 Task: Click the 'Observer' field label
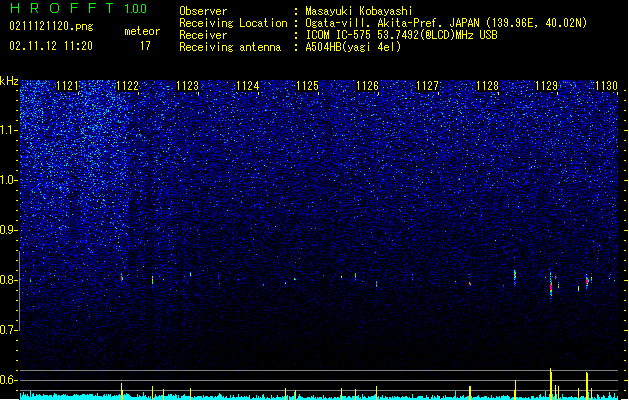(203, 11)
